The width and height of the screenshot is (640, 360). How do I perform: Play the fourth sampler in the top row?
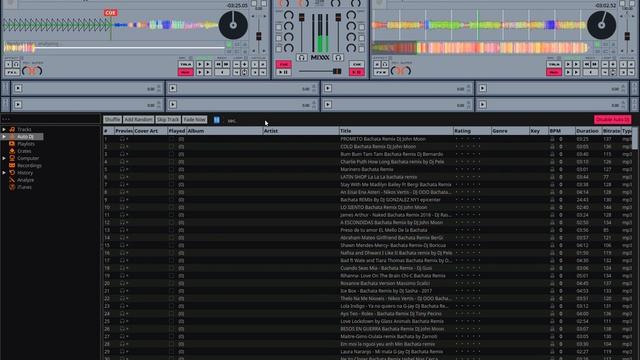coord(482,88)
